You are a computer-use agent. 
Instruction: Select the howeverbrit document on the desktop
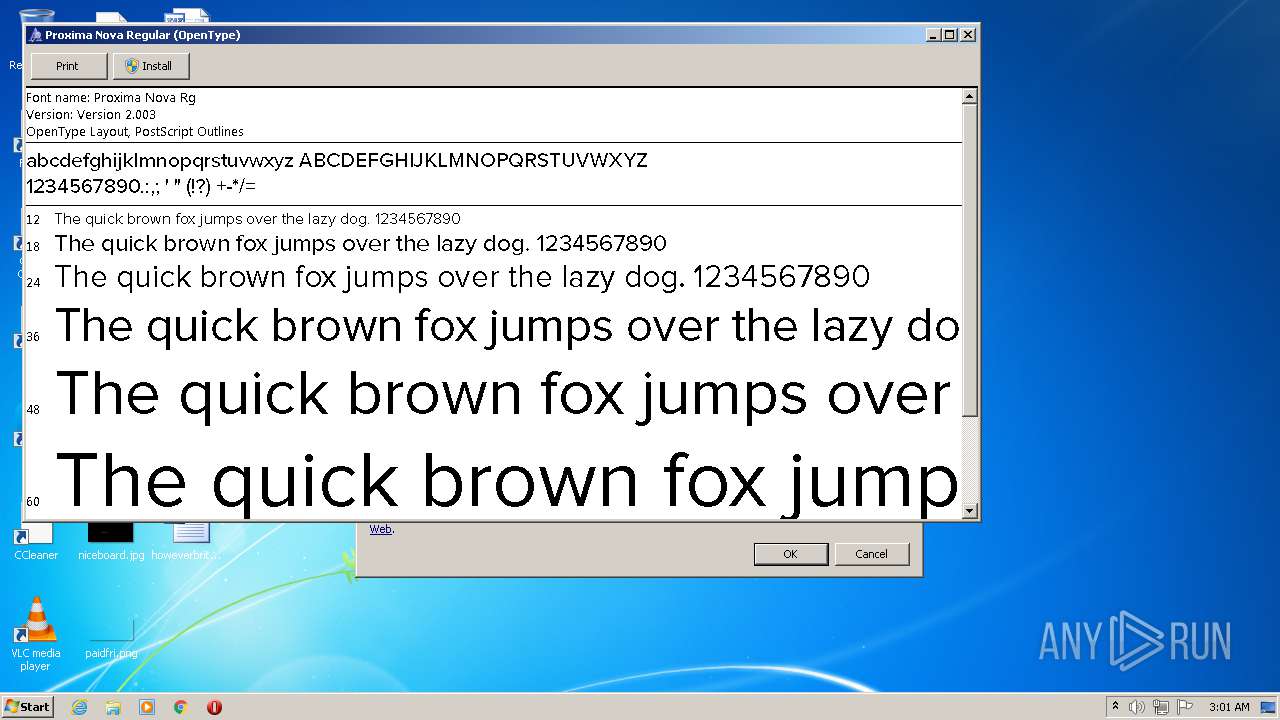[187, 540]
